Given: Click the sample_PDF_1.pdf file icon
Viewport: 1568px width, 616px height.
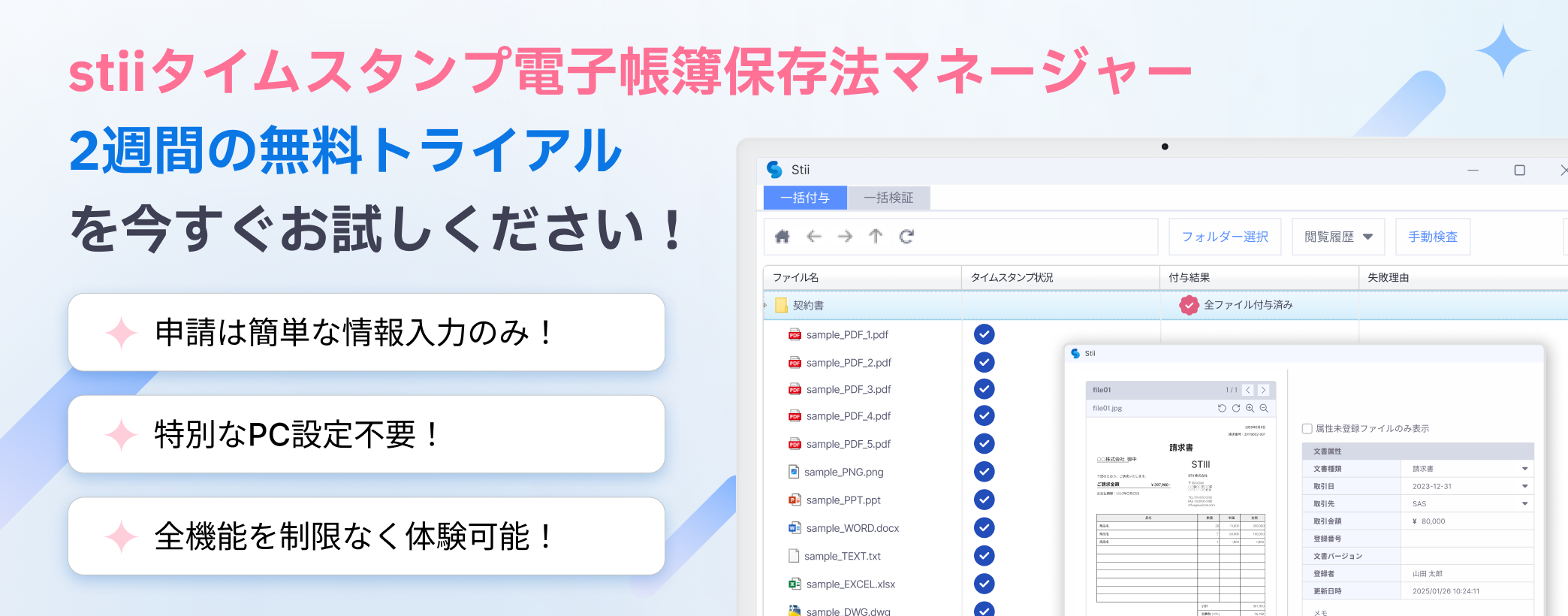Looking at the screenshot, I should [x=795, y=335].
